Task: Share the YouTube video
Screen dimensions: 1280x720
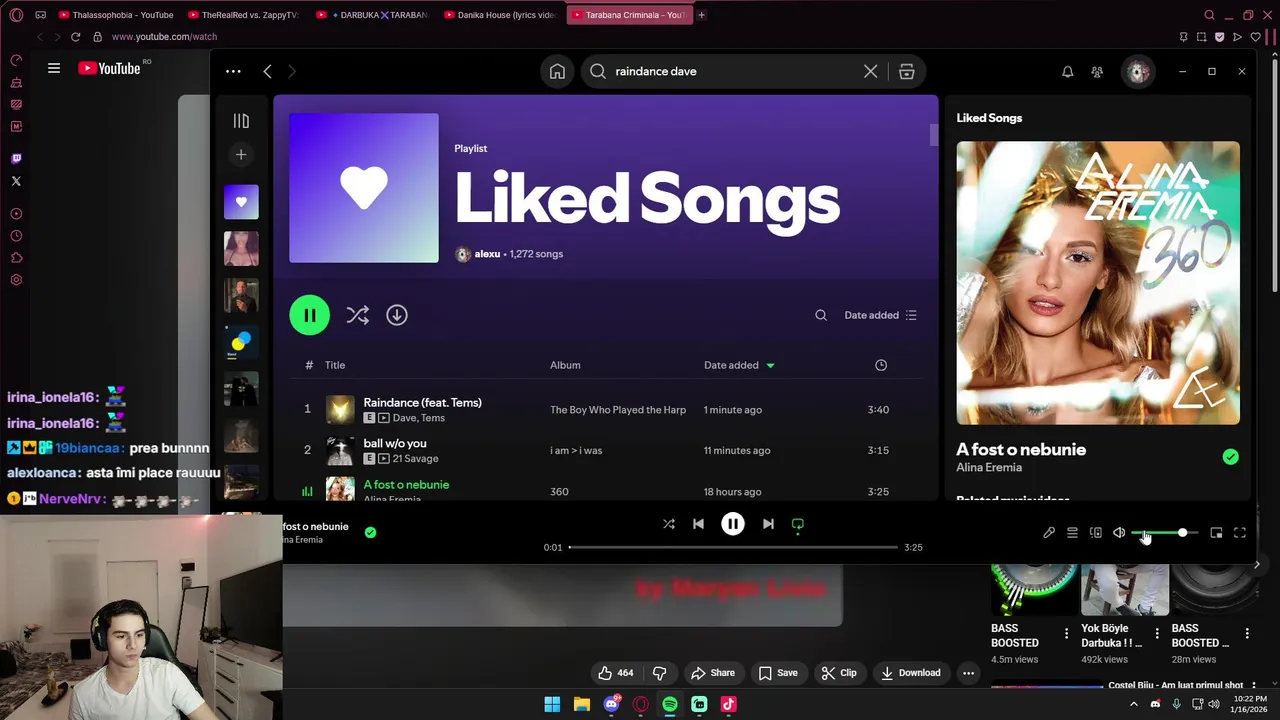Action: pos(713,673)
